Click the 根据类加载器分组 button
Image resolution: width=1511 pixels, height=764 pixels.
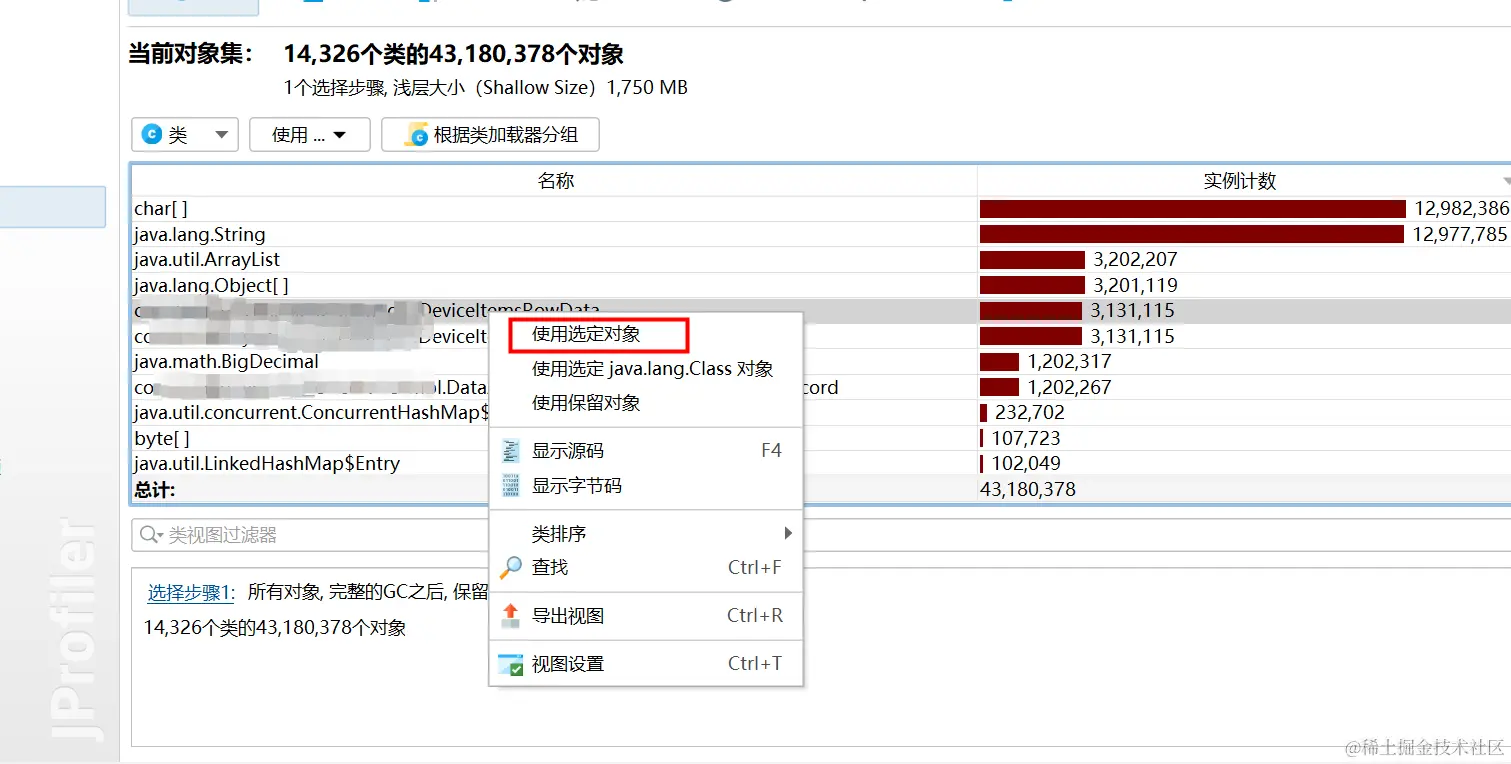pos(490,134)
